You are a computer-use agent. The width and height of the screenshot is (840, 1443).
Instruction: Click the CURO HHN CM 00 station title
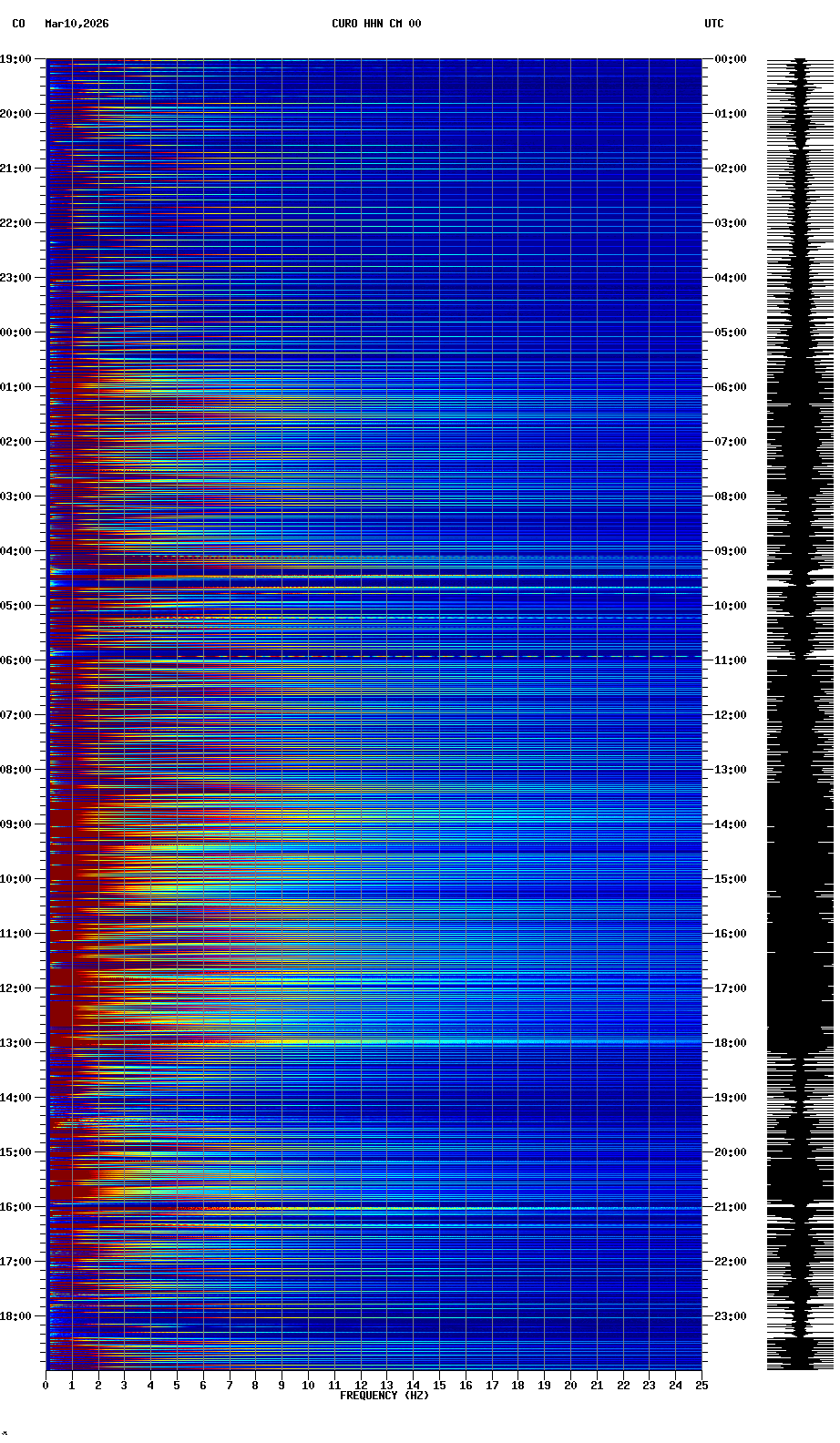click(376, 24)
